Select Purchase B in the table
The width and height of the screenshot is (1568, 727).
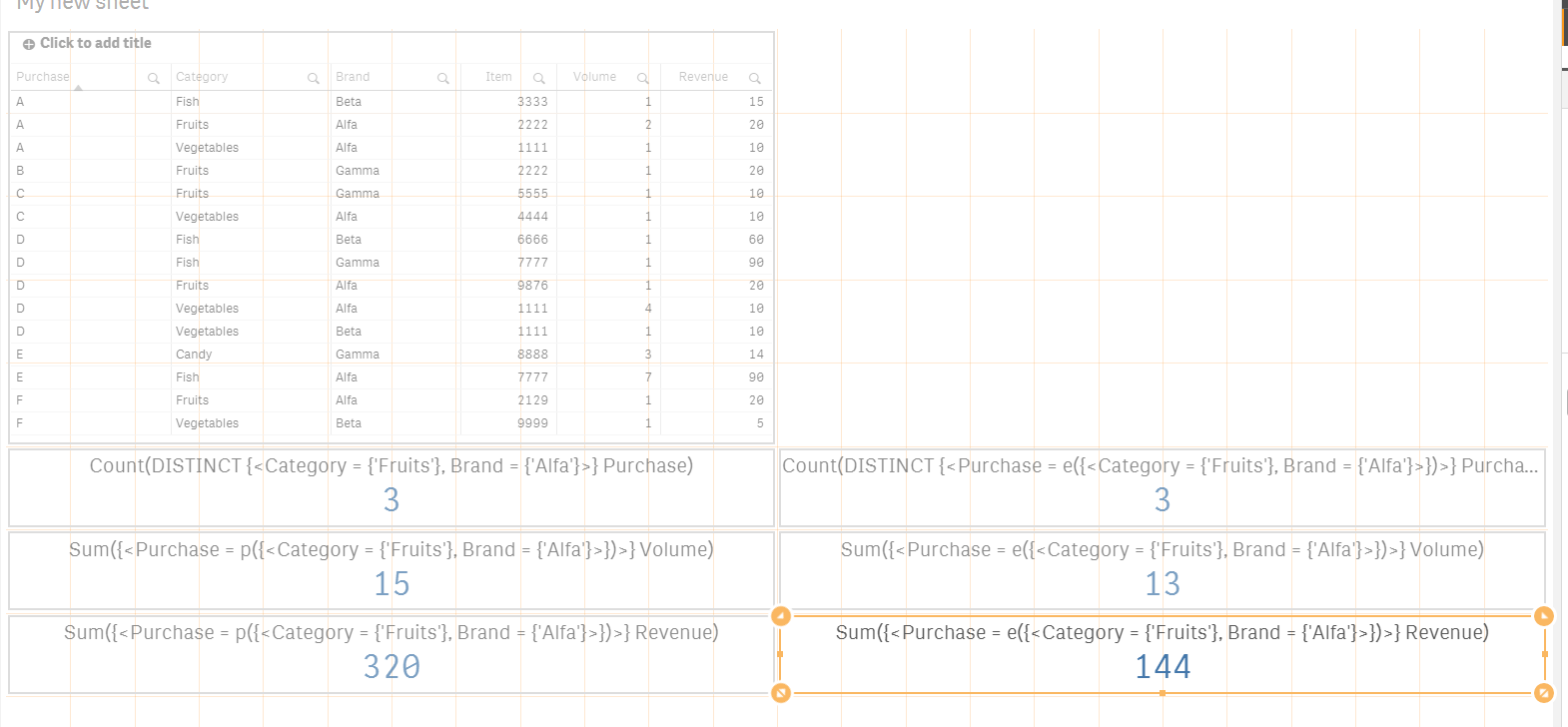pyautogui.click(x=20, y=171)
